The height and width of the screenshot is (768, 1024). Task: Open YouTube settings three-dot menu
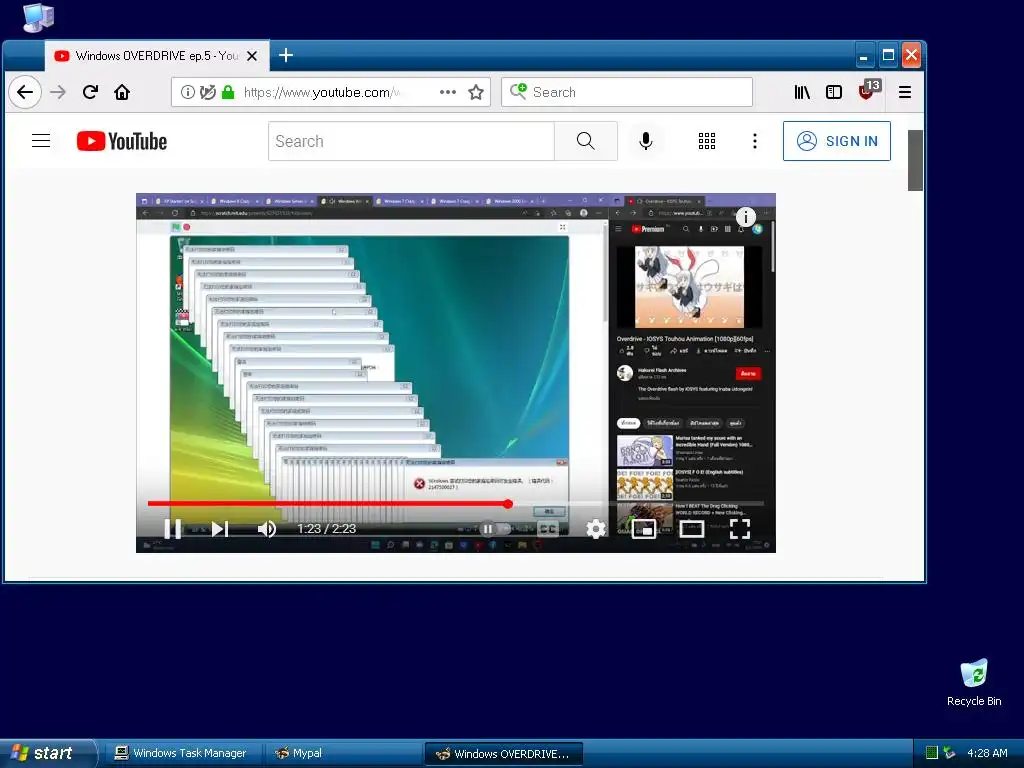pos(755,141)
